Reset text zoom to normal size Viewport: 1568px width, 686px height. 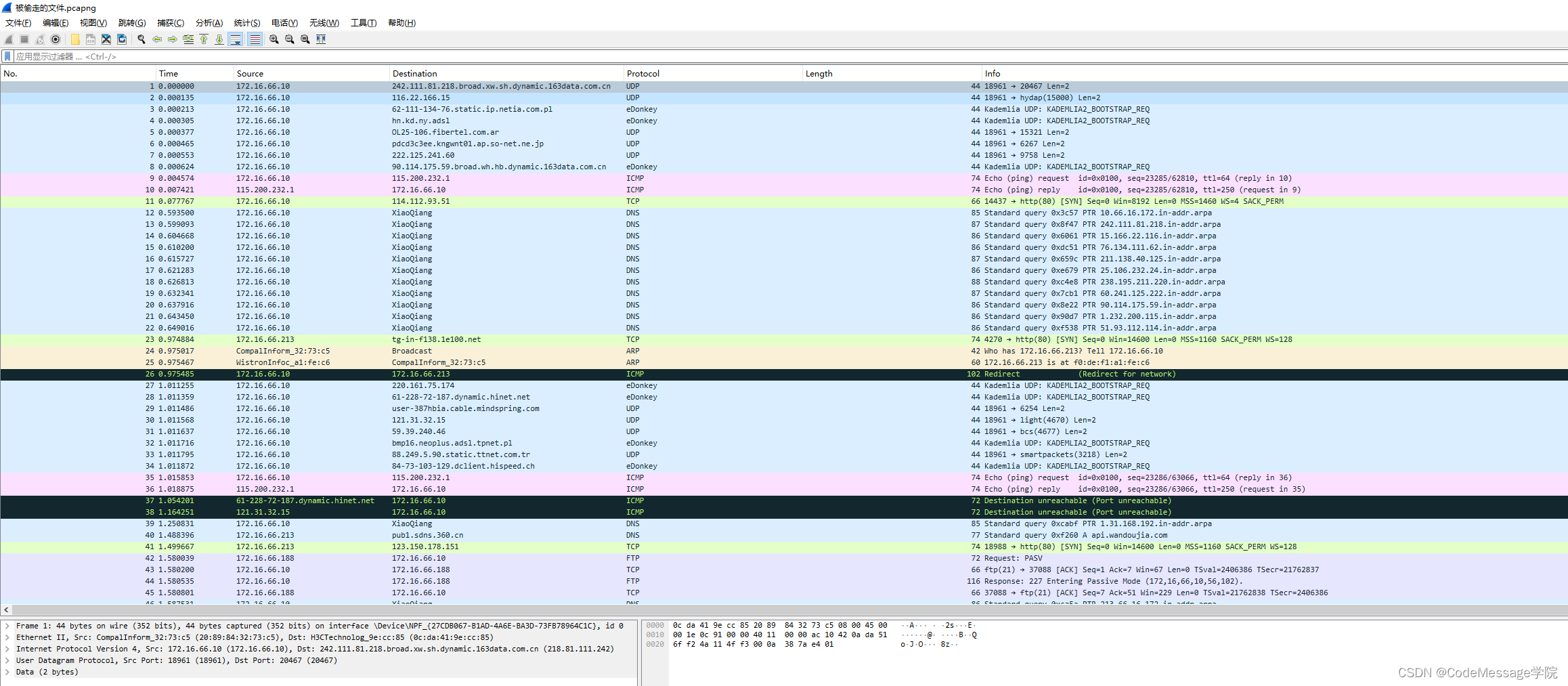pyautogui.click(x=305, y=39)
